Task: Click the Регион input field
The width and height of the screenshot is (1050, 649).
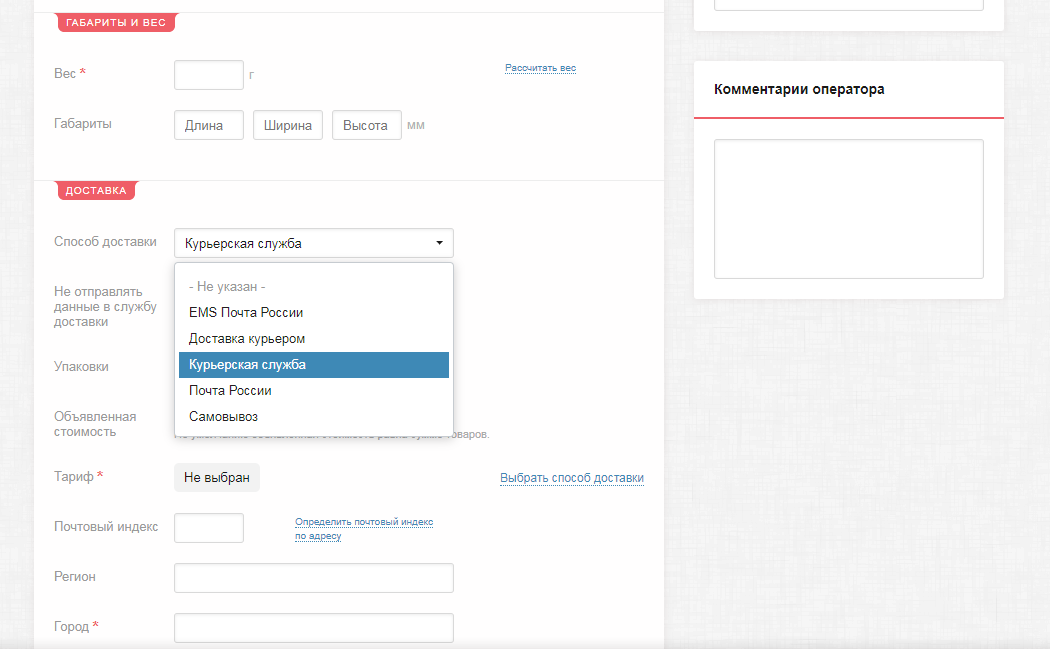Action: click(313, 578)
